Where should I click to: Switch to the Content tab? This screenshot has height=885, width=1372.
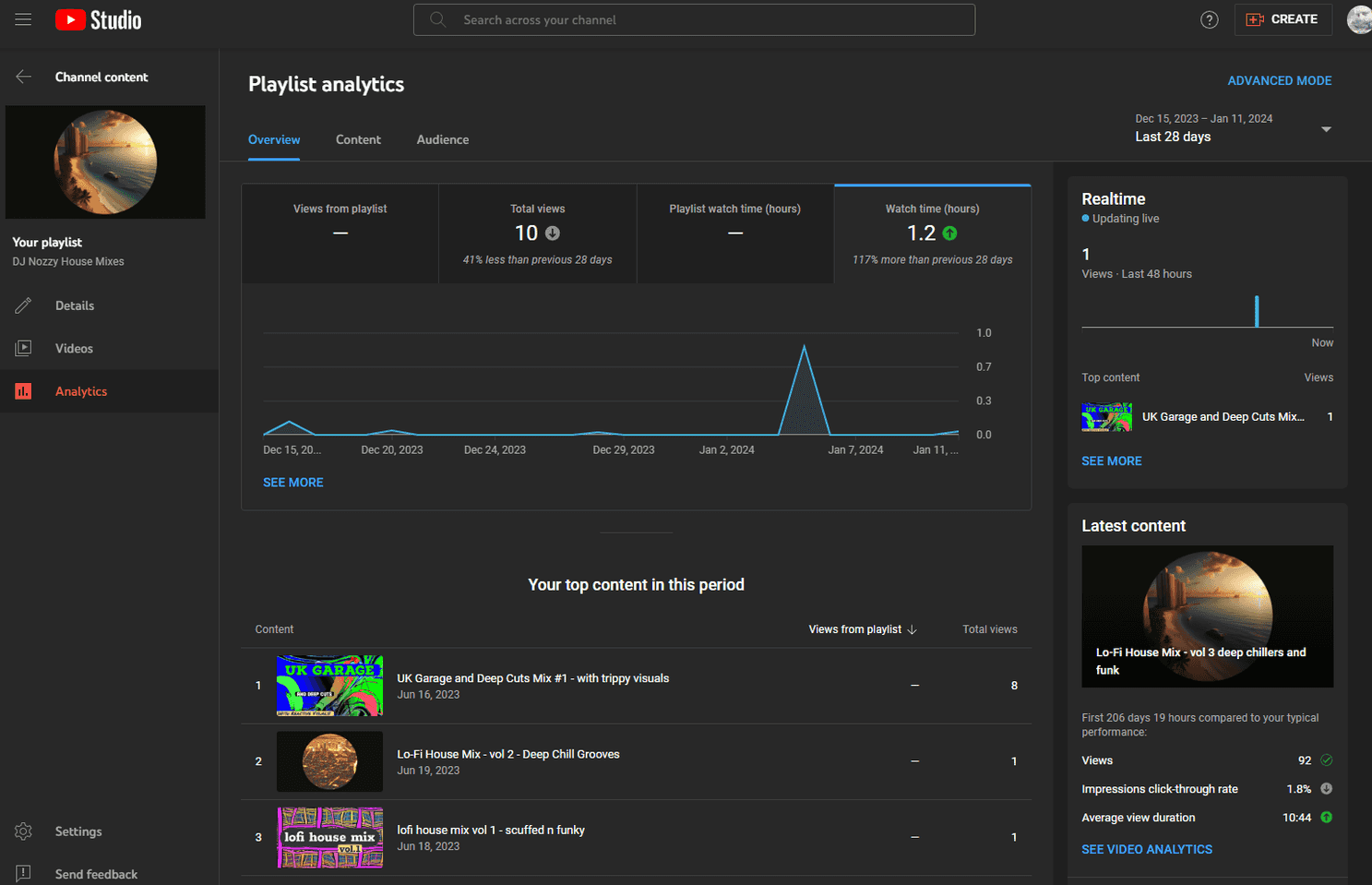pos(358,139)
